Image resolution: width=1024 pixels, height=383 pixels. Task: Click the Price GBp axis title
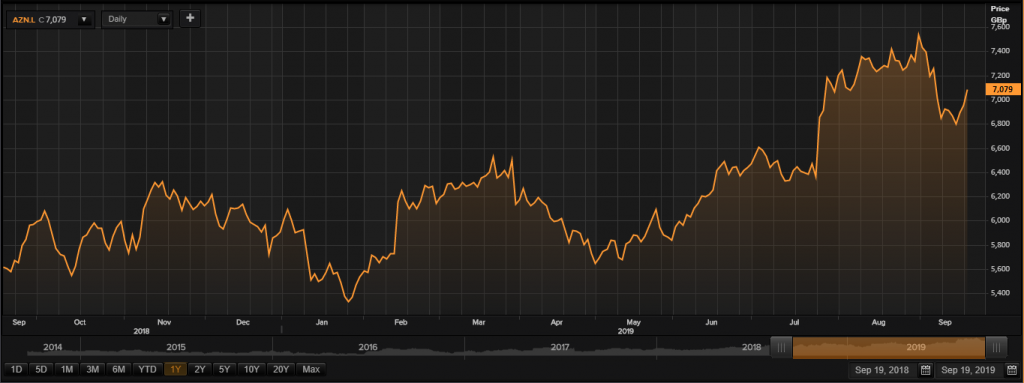pos(1000,14)
